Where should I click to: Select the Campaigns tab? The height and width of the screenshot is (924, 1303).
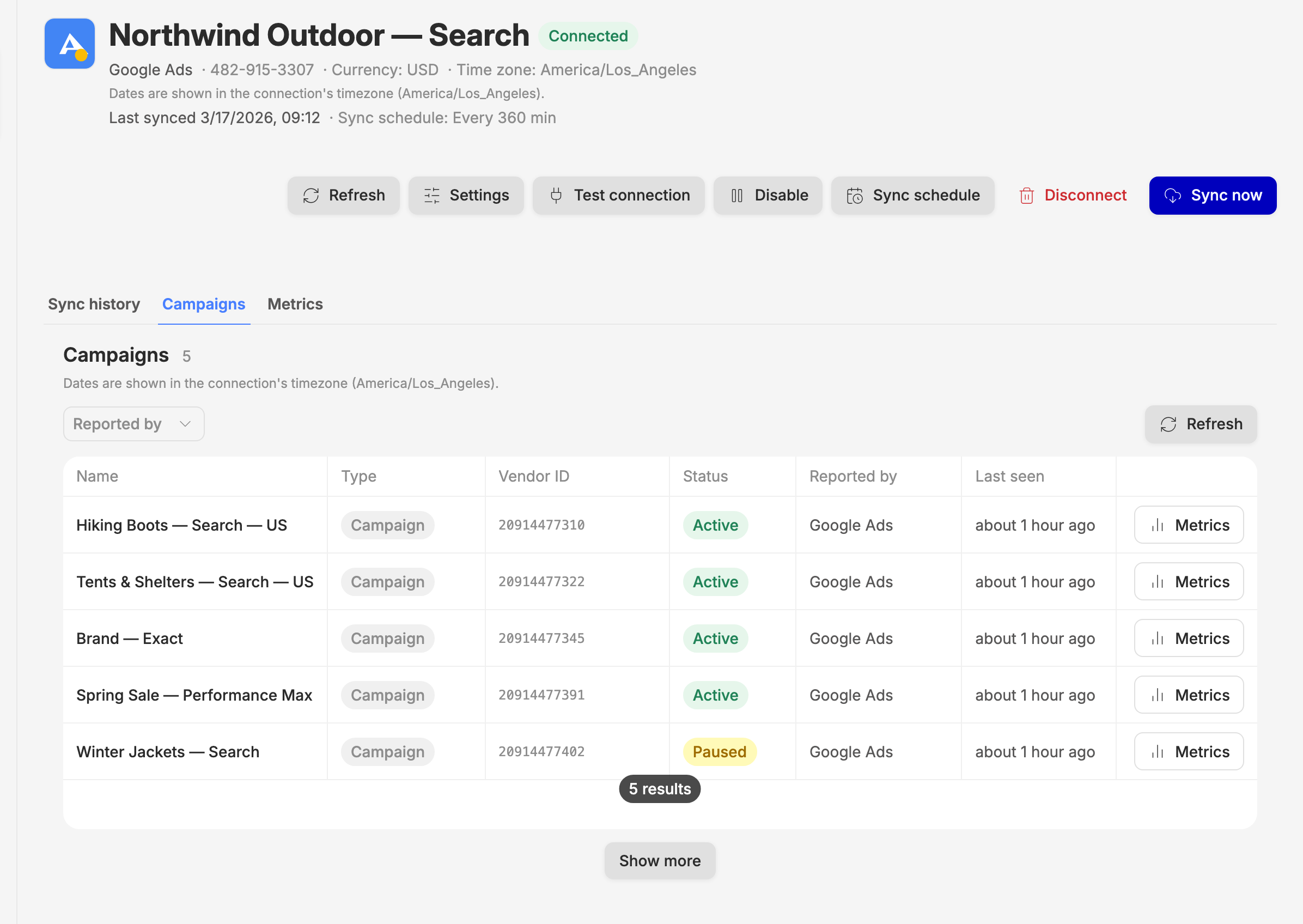tap(204, 305)
